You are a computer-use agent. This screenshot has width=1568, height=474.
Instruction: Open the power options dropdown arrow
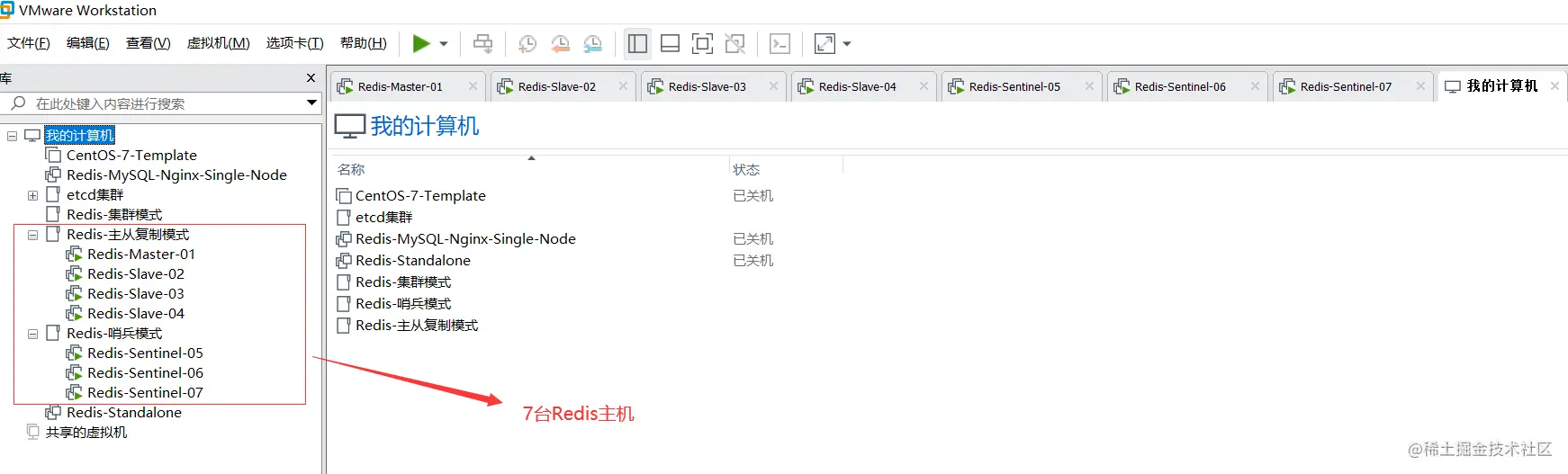point(444,43)
